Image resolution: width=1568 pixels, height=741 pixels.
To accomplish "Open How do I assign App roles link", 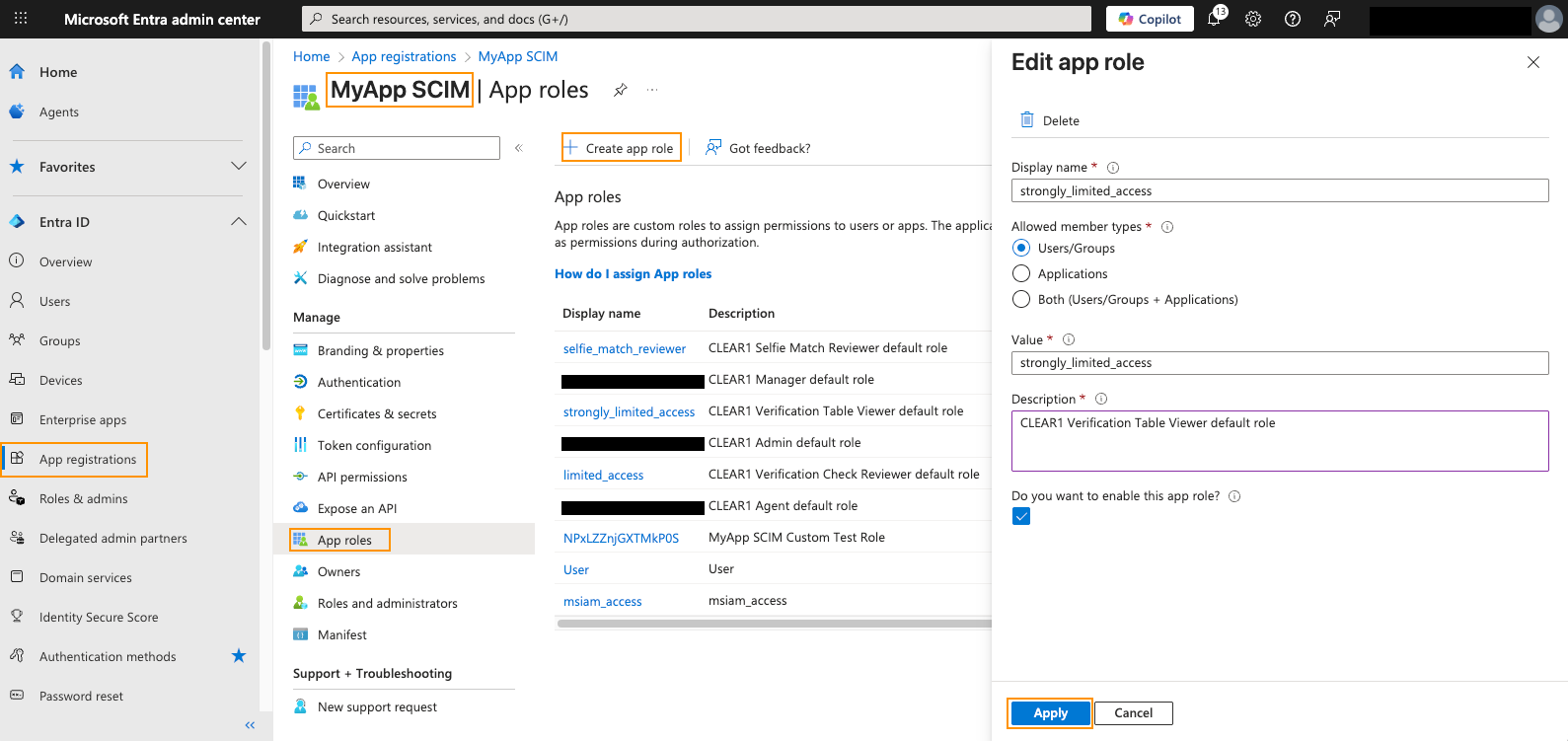I will [x=633, y=274].
